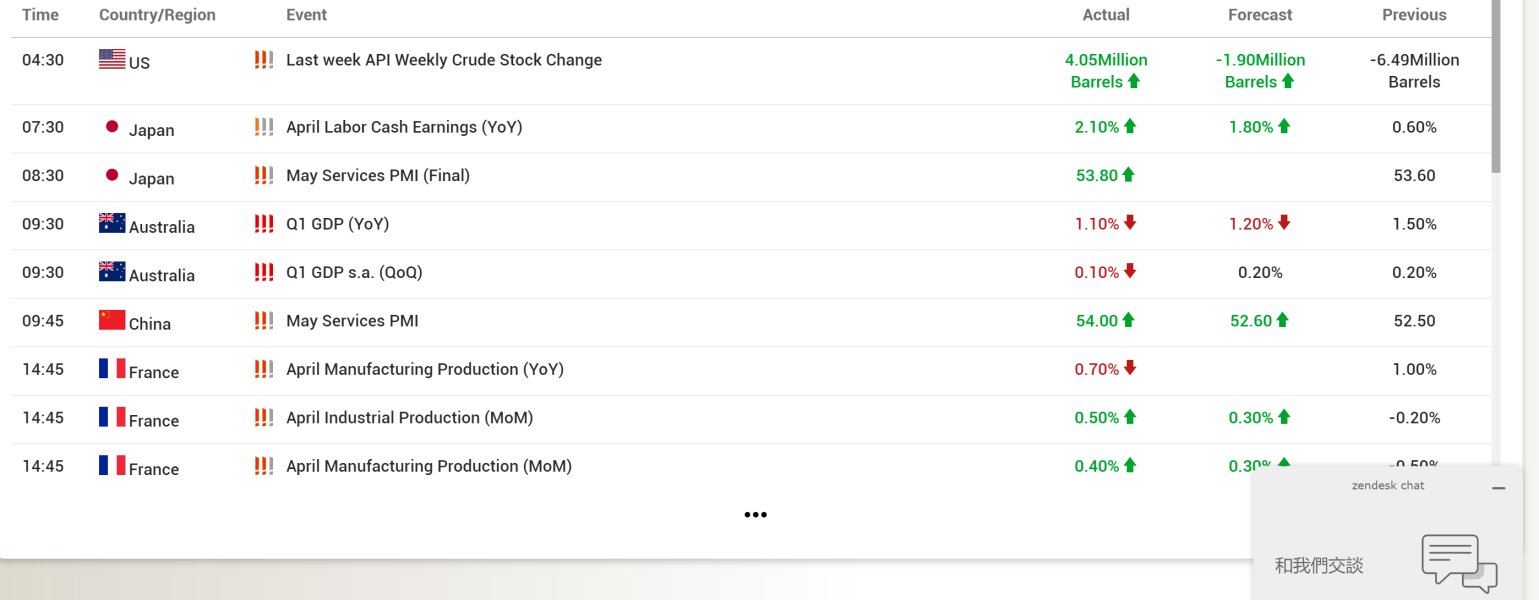The height and width of the screenshot is (600, 1539).
Task: Open chat via 和我們交談 text
Action: 1319,565
